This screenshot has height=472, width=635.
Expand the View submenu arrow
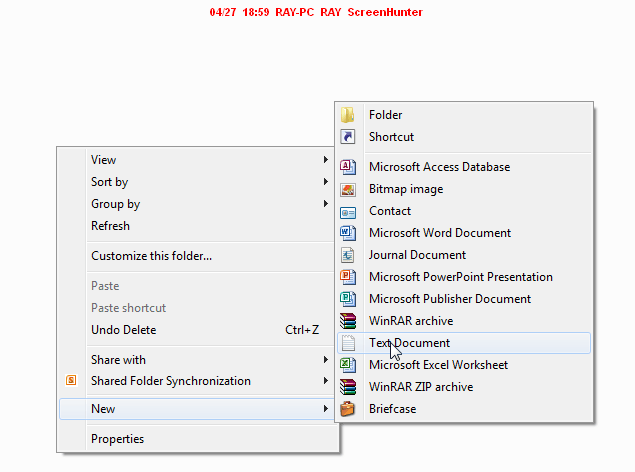tap(326, 159)
